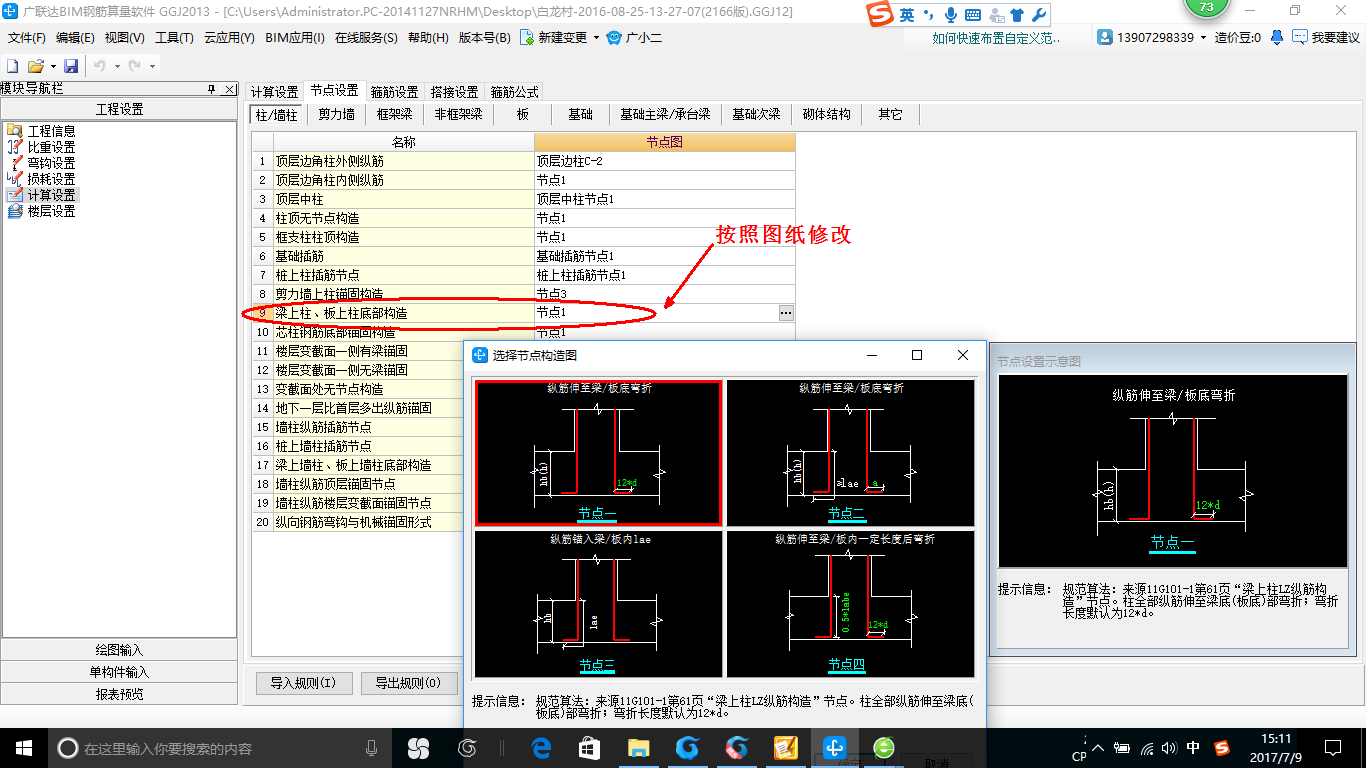
Task: Click the New file icon in toolbar
Action: pyautogui.click(x=13, y=65)
